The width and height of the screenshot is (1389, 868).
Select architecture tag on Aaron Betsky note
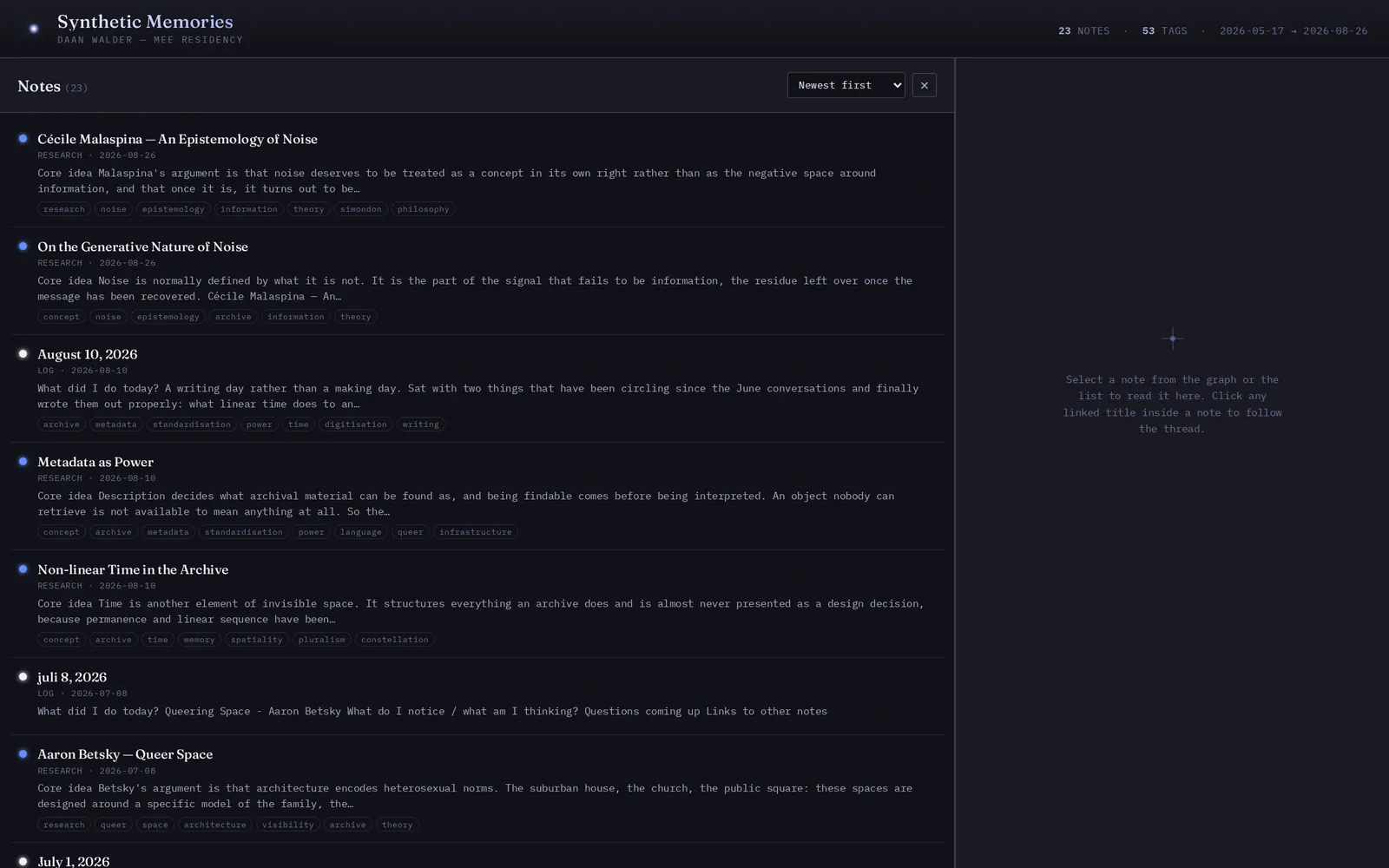214,825
